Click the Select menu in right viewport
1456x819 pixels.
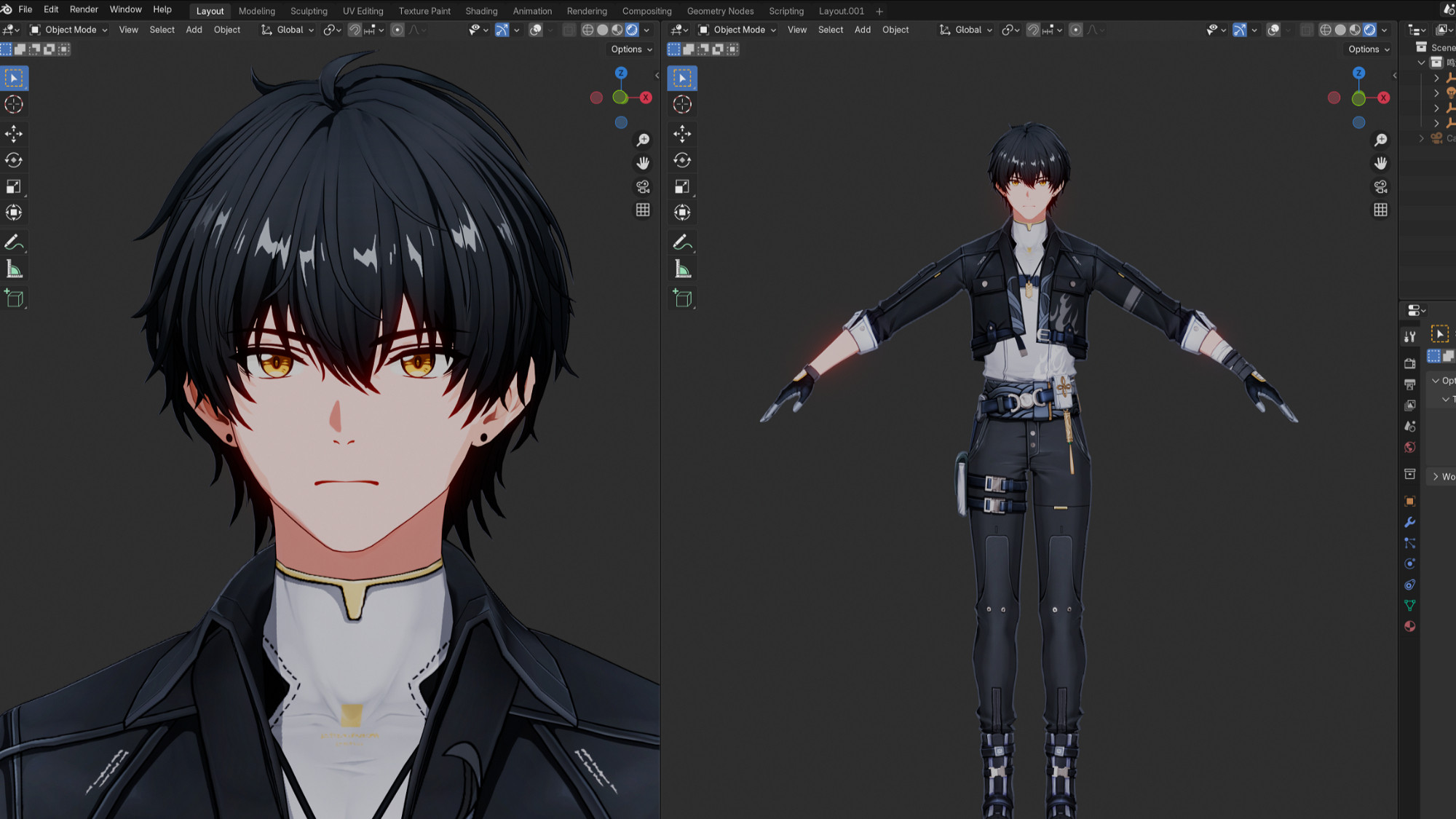pyautogui.click(x=830, y=30)
